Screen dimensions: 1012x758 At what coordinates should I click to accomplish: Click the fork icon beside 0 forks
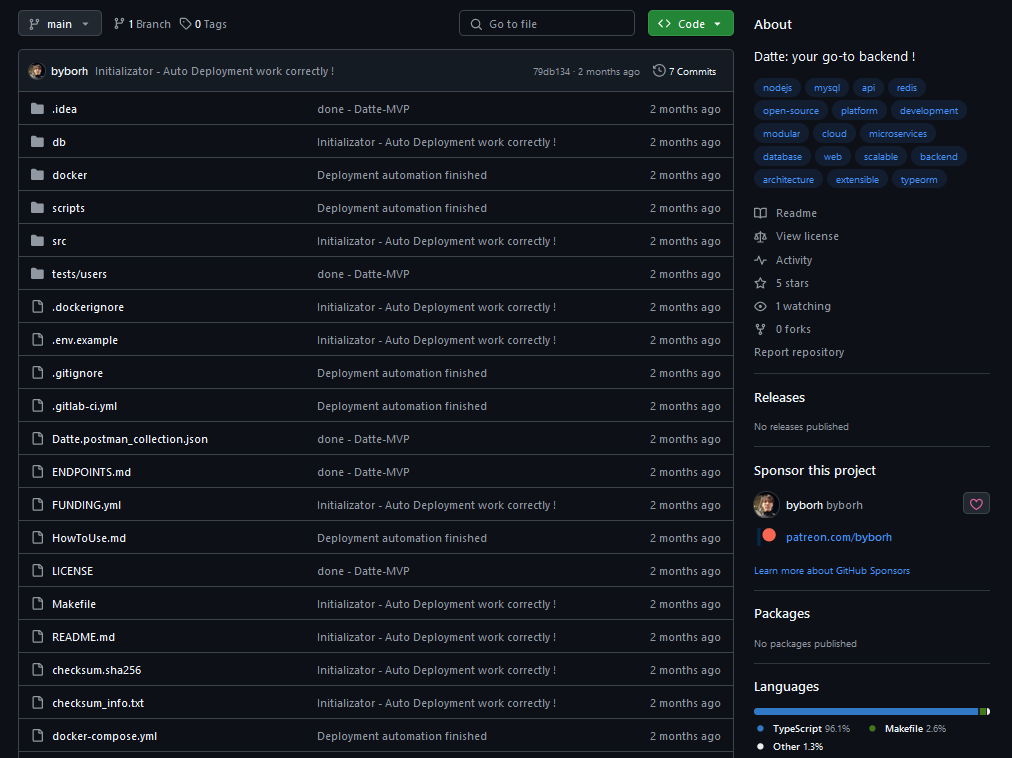pyautogui.click(x=761, y=329)
